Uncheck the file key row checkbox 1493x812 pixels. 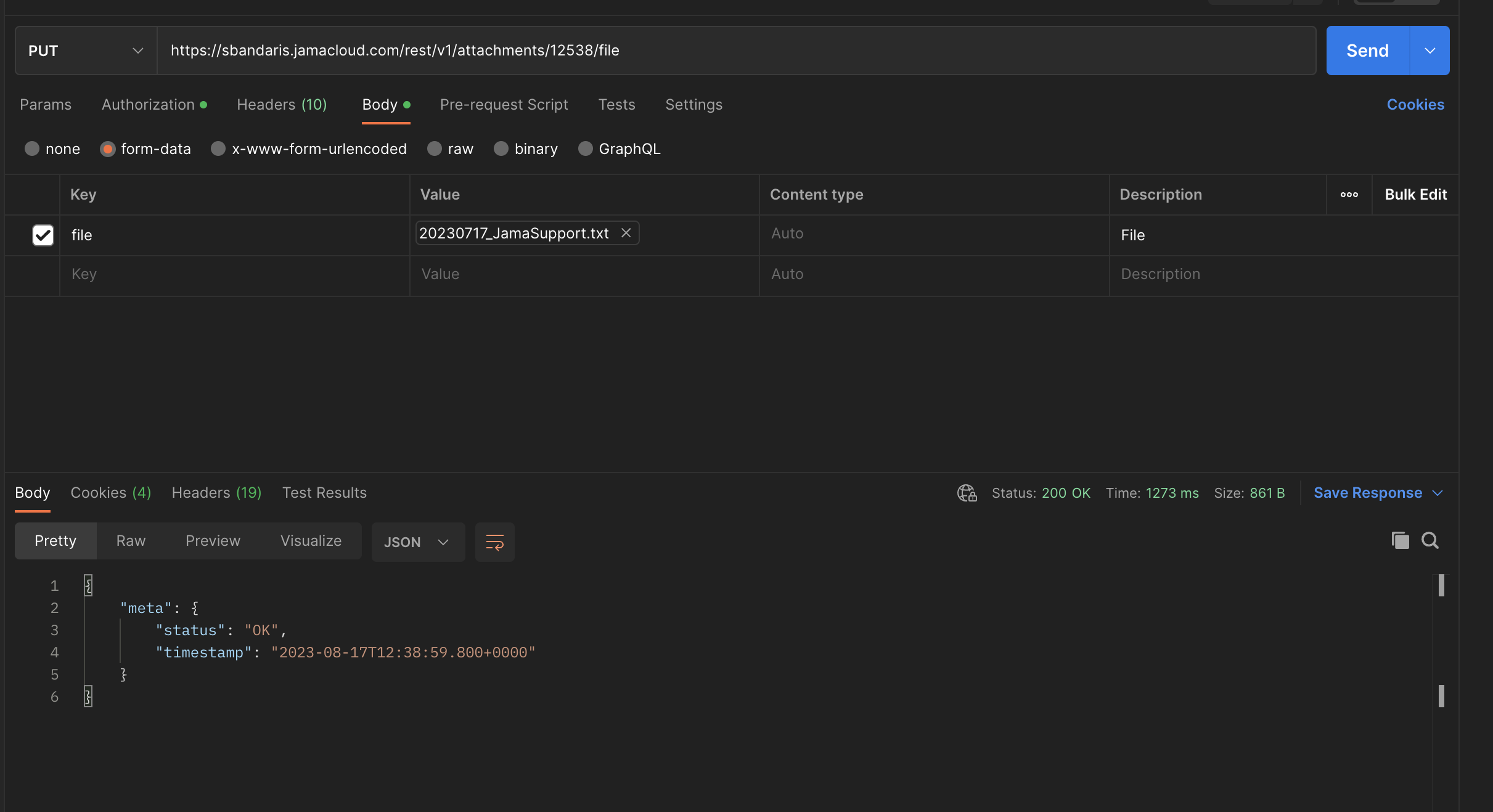43,235
